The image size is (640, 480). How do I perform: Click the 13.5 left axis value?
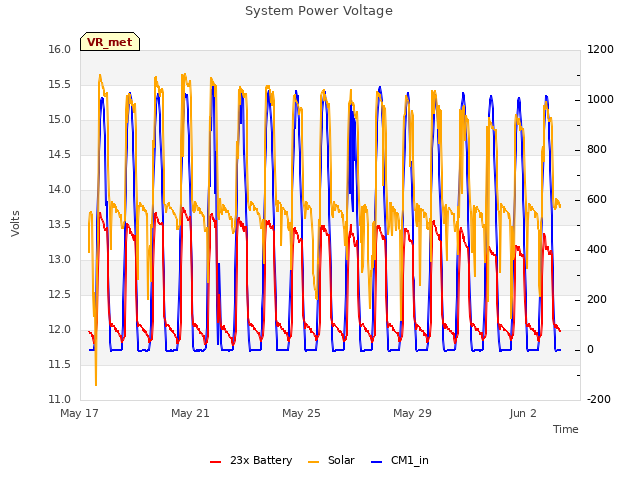tap(60, 224)
